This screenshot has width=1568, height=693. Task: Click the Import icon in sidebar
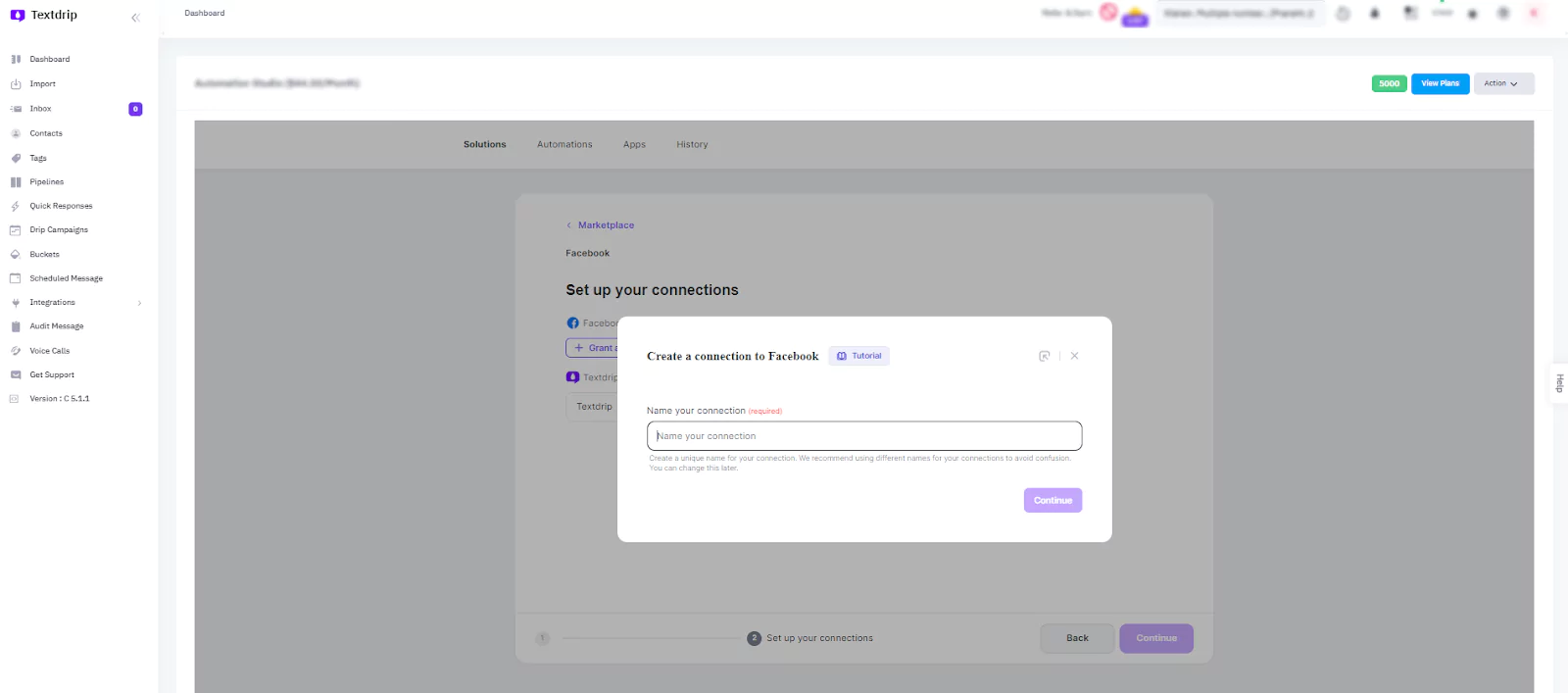(x=16, y=84)
